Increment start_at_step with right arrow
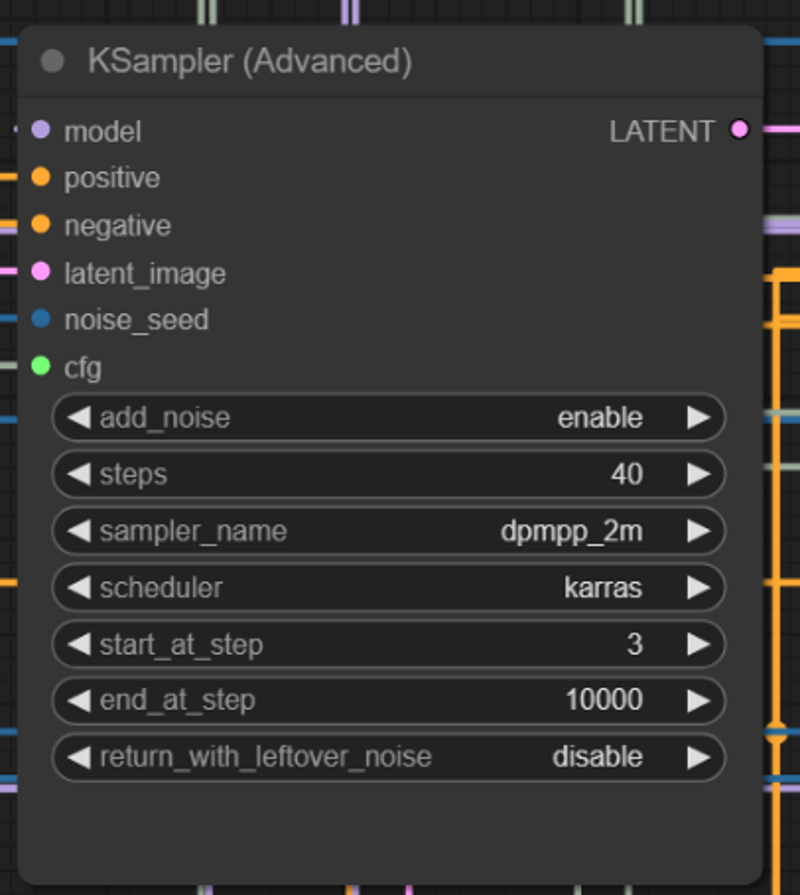 (x=698, y=644)
